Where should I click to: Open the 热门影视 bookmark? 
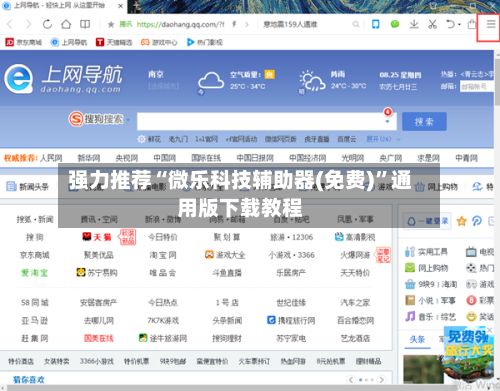coord(204,42)
